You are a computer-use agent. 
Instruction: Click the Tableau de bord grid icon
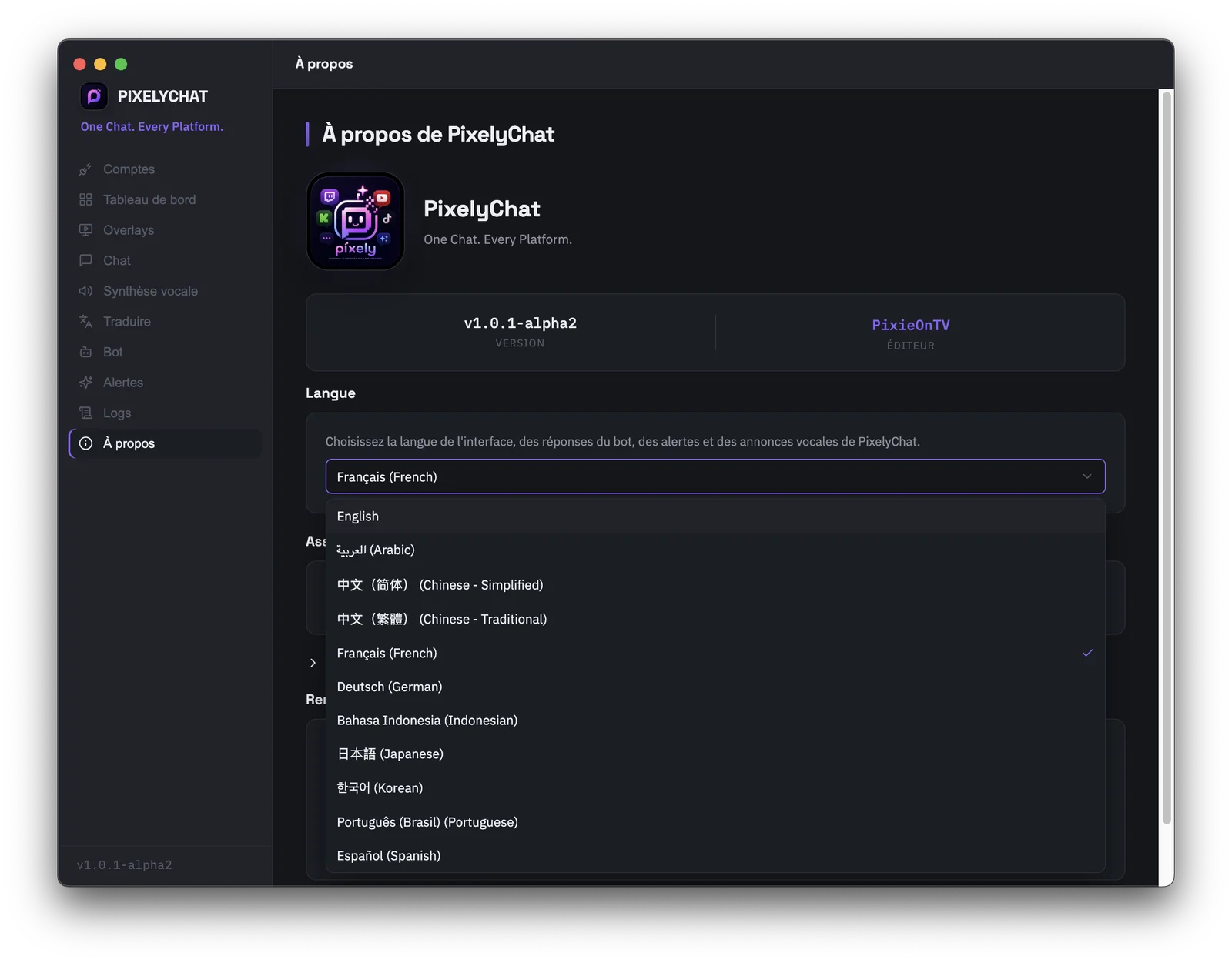tap(85, 199)
